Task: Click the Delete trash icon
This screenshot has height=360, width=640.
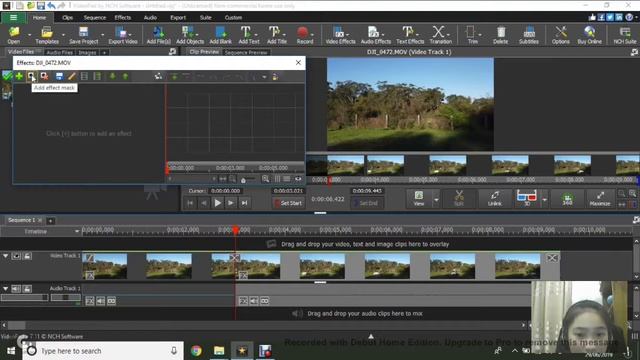Action: coord(500,35)
